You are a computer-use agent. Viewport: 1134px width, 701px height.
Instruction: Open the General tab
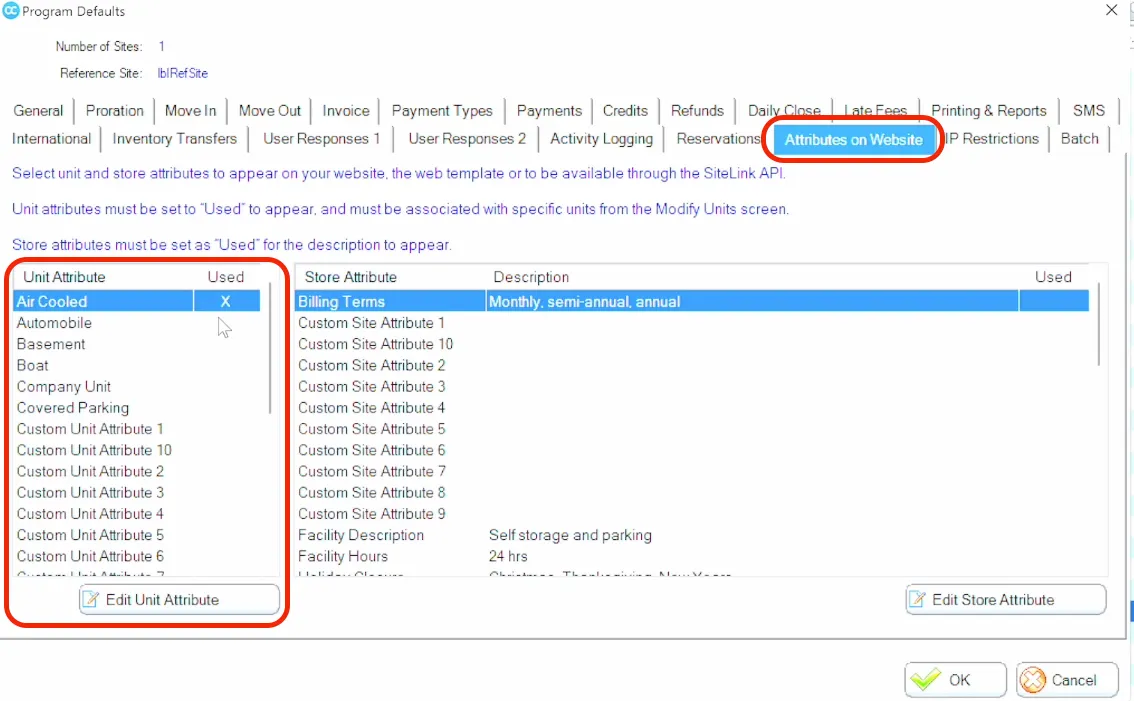tap(38, 111)
